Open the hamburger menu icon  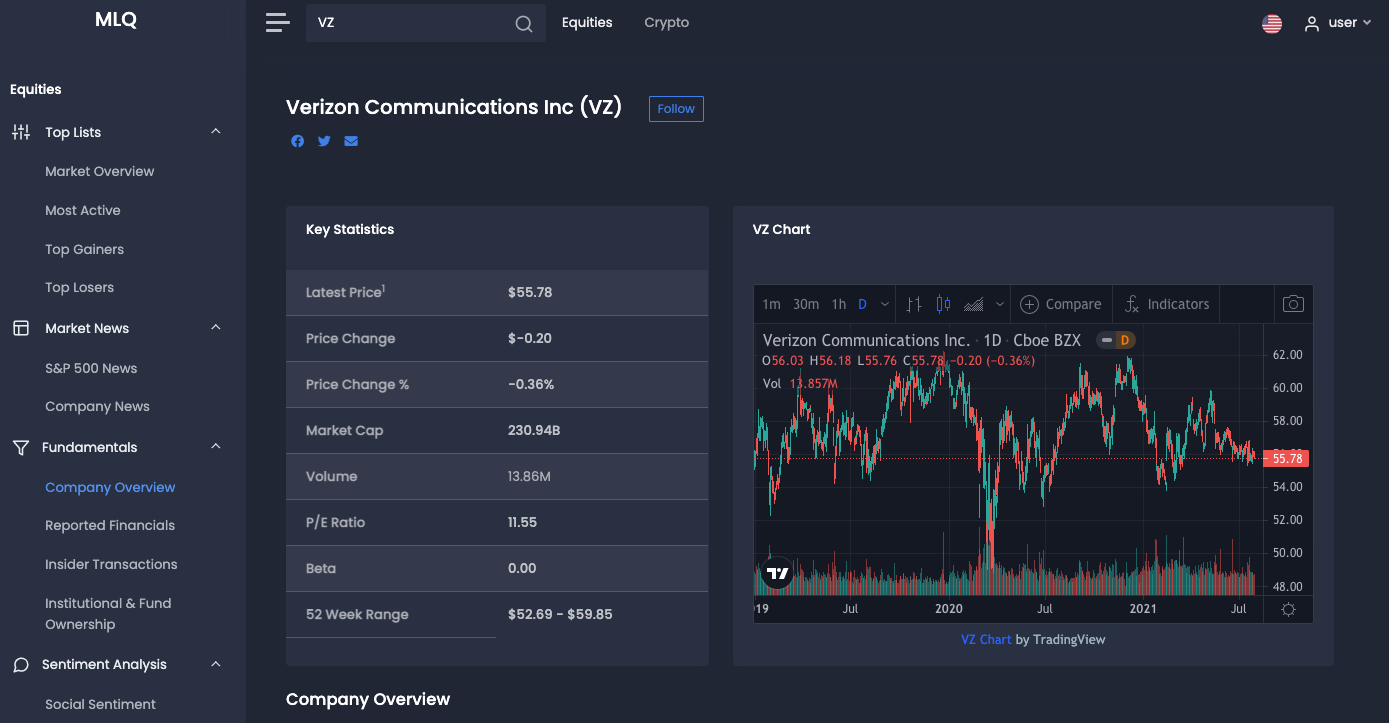pos(278,23)
